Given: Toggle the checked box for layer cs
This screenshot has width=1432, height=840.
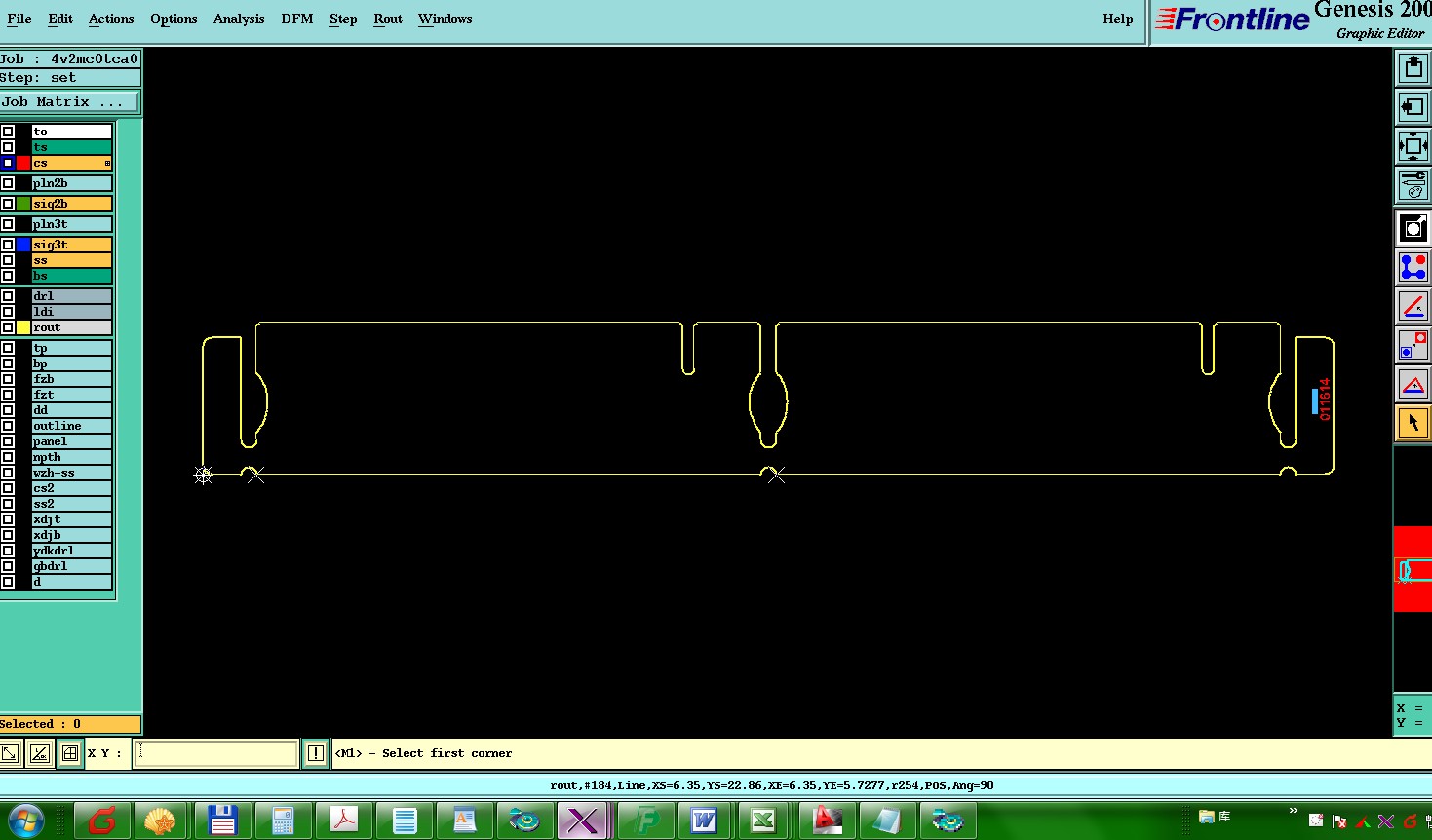Looking at the screenshot, I should 8,163.
